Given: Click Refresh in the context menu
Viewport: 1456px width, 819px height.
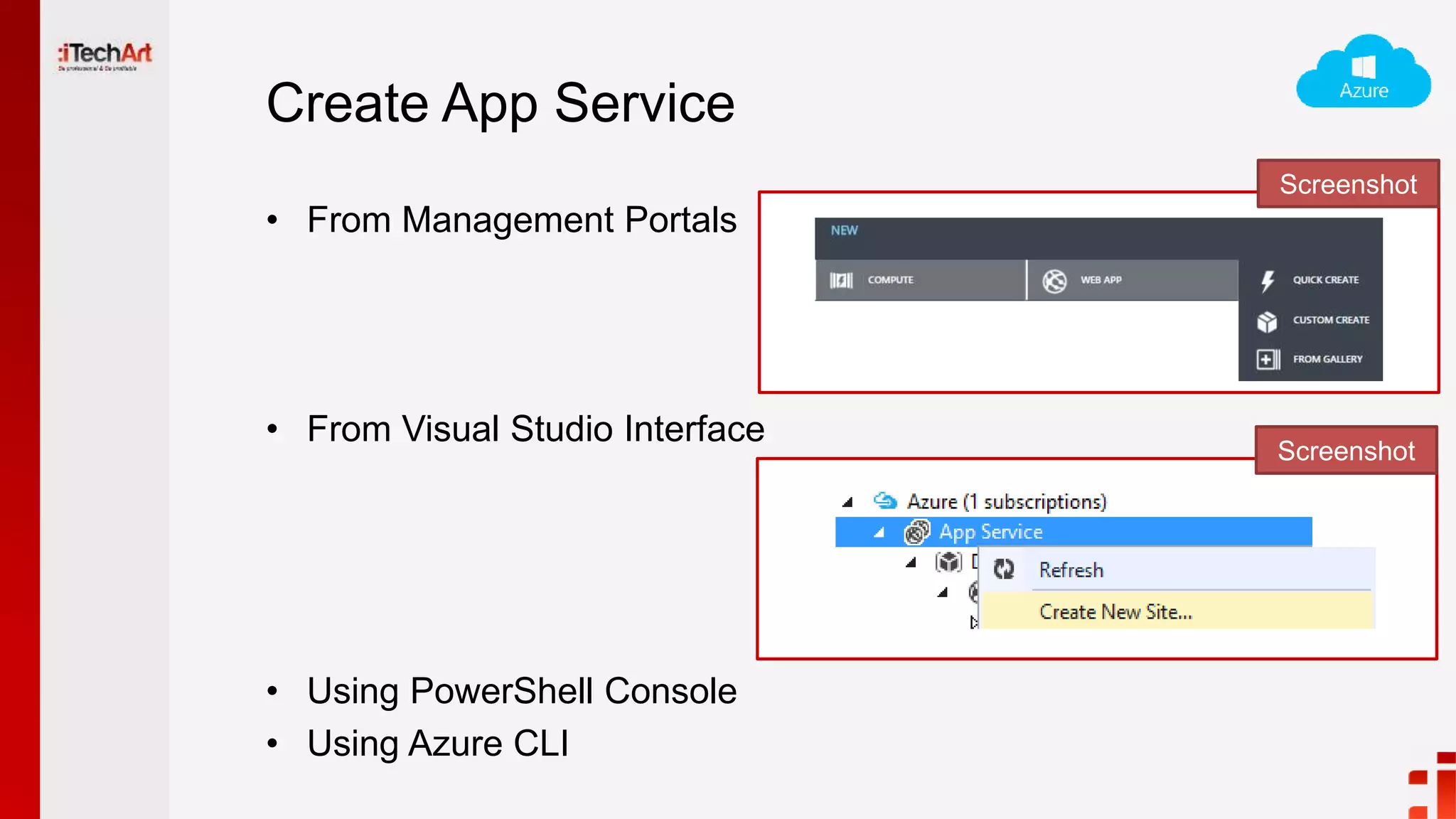Looking at the screenshot, I should click(x=1178, y=569).
